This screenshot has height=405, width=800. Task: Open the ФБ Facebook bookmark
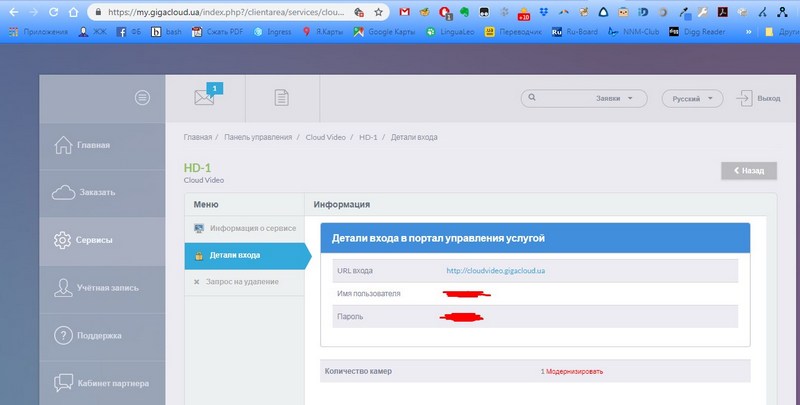[x=129, y=32]
